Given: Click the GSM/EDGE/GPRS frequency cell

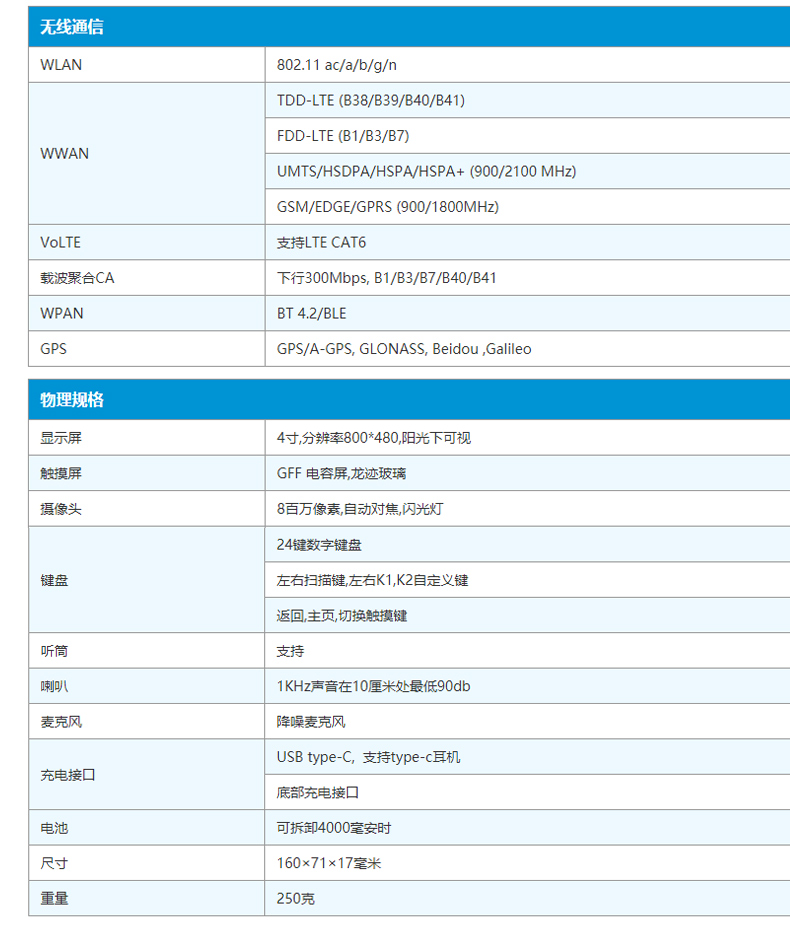Looking at the screenshot, I should (387, 207).
